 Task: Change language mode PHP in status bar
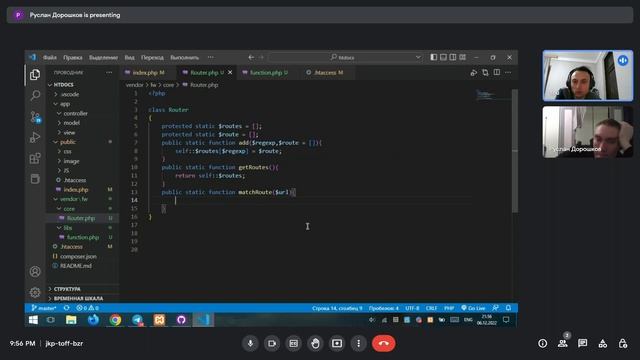(x=449, y=308)
